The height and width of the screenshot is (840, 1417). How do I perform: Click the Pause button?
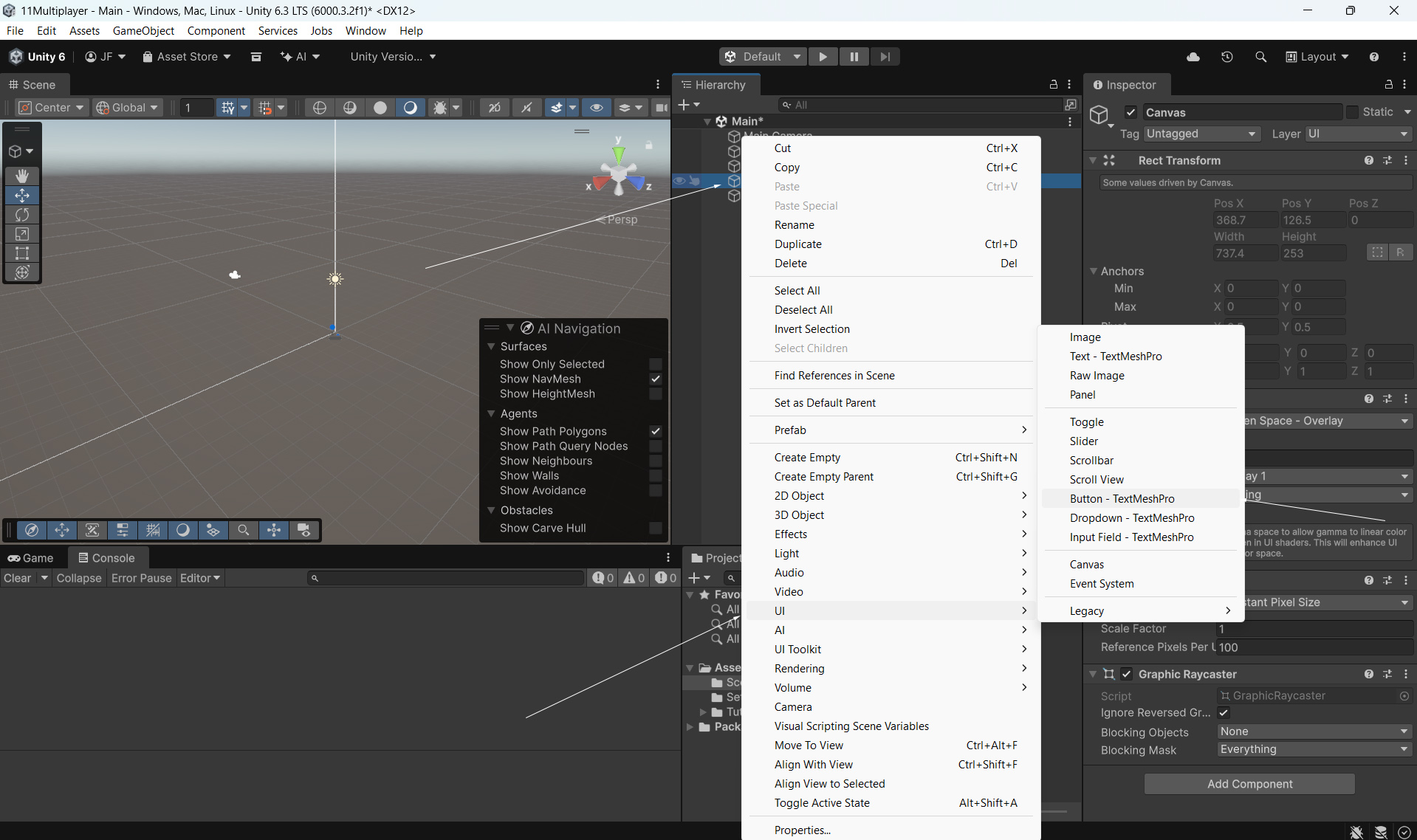854,57
